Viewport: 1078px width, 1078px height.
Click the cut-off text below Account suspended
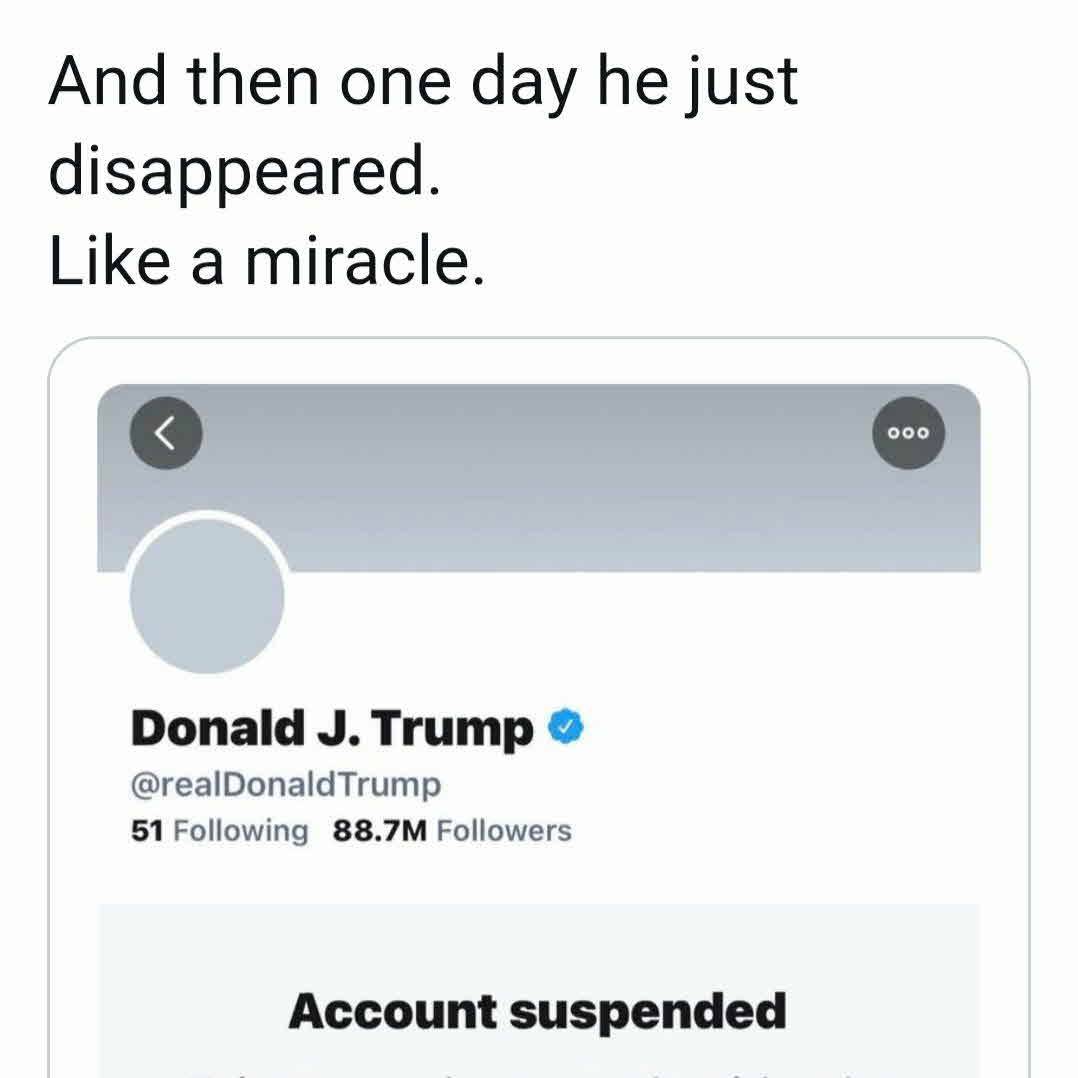538,1070
